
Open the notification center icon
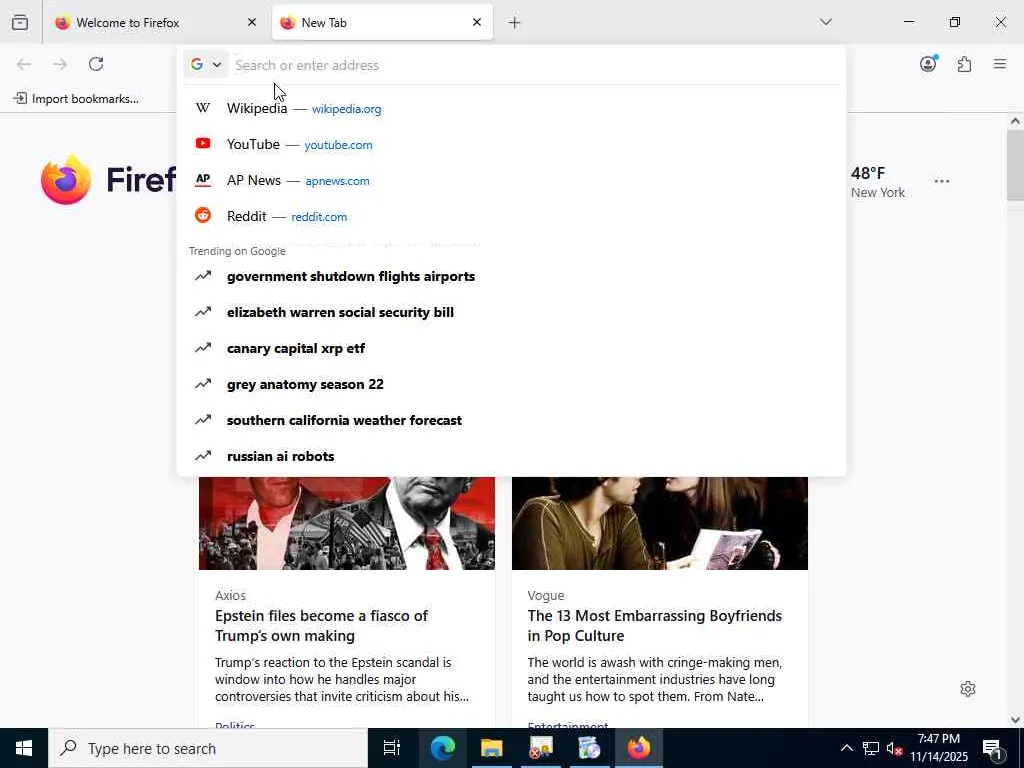coord(993,748)
